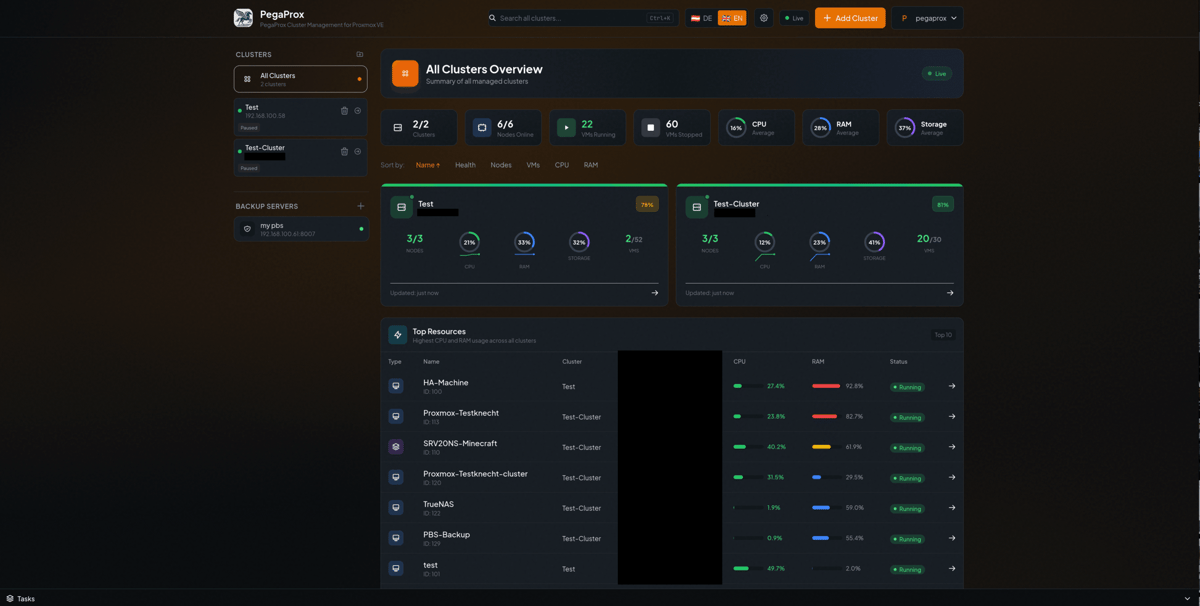The image size is (1200, 606).
Task: Click the HA-Machine row arrow icon
Action: (951, 386)
